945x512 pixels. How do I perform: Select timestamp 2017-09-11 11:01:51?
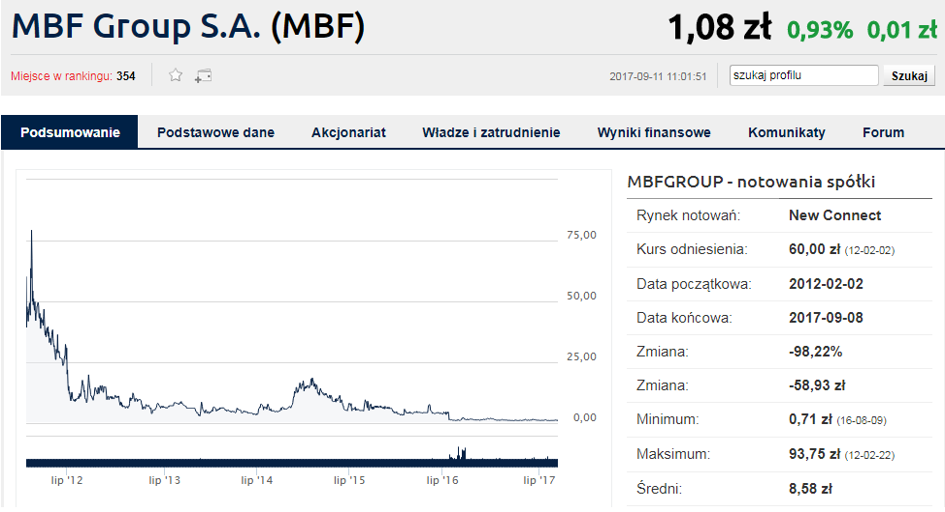click(x=658, y=76)
